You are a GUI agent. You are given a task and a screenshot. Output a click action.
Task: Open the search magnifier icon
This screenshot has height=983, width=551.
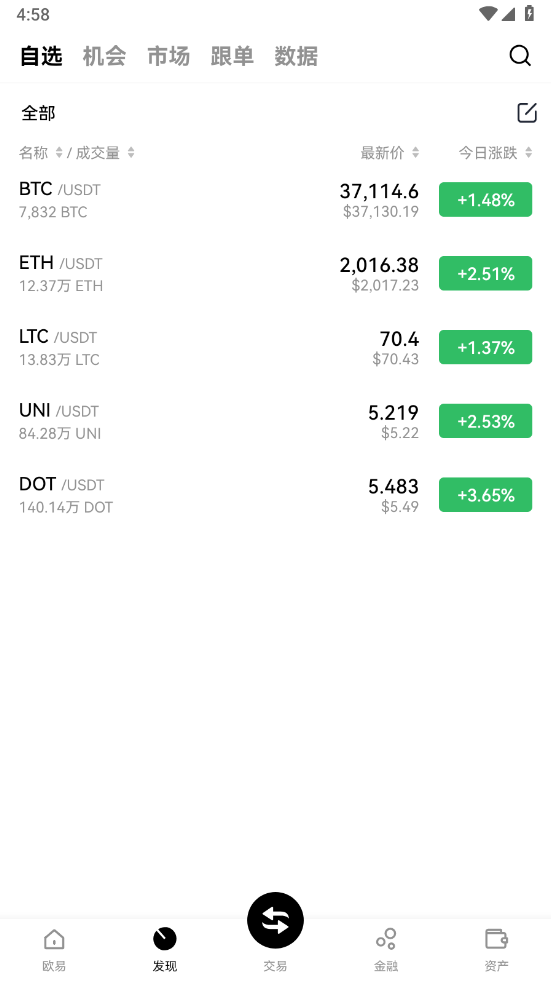coord(520,56)
